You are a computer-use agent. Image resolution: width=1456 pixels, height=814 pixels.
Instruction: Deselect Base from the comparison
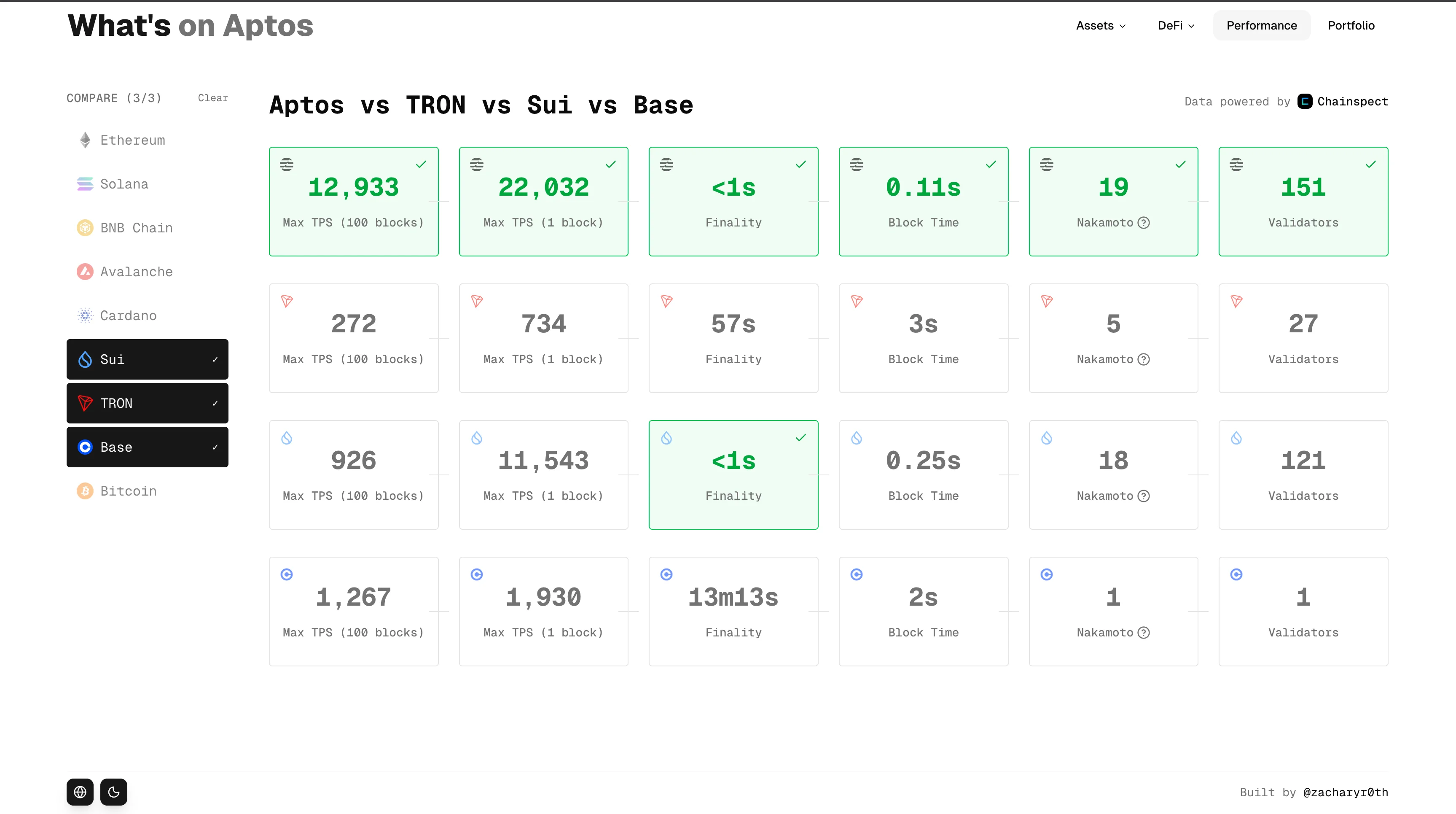pyautogui.click(x=147, y=447)
